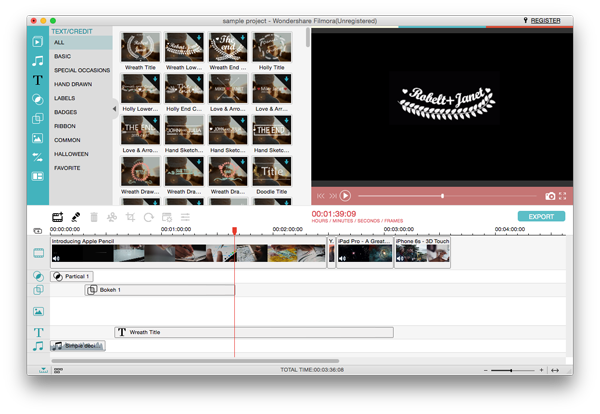The image size is (600, 414).
Task: Open the Media library icon in sidebar
Action: tap(38, 41)
